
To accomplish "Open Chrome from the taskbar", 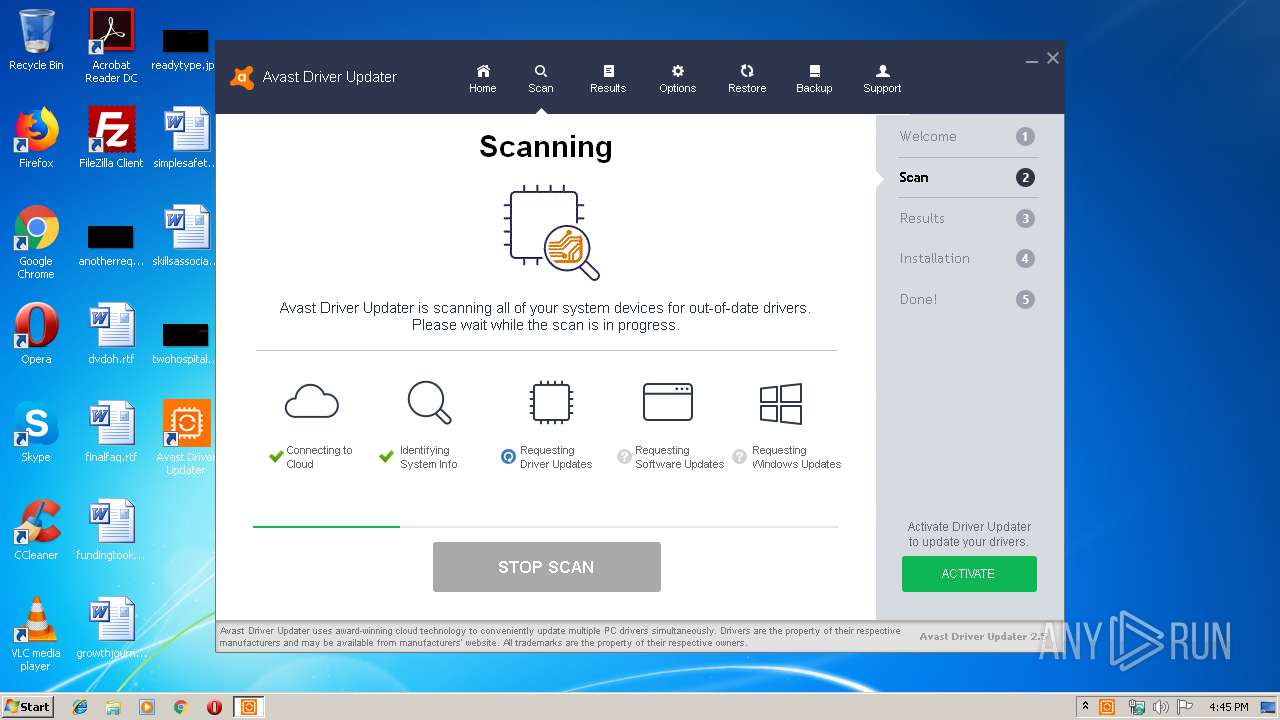I will (x=180, y=707).
